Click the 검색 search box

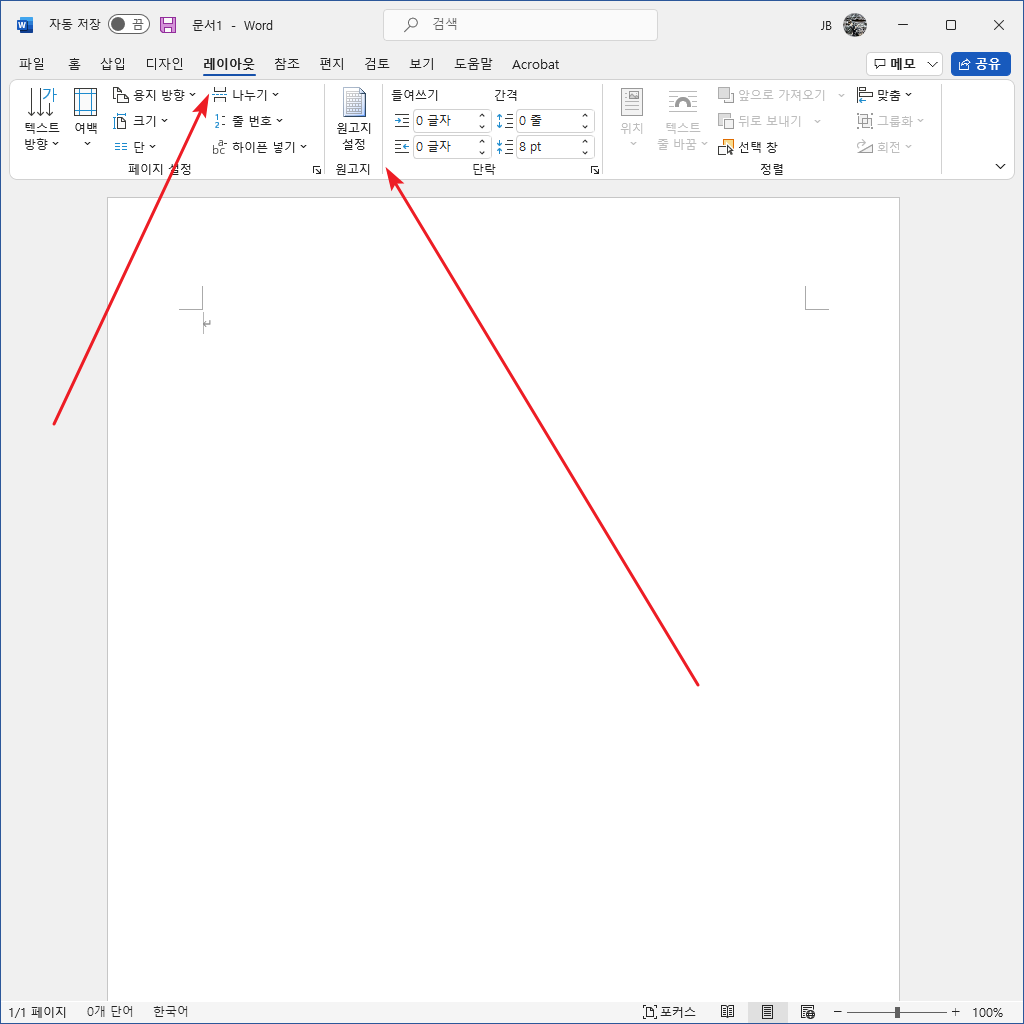pyautogui.click(x=520, y=25)
